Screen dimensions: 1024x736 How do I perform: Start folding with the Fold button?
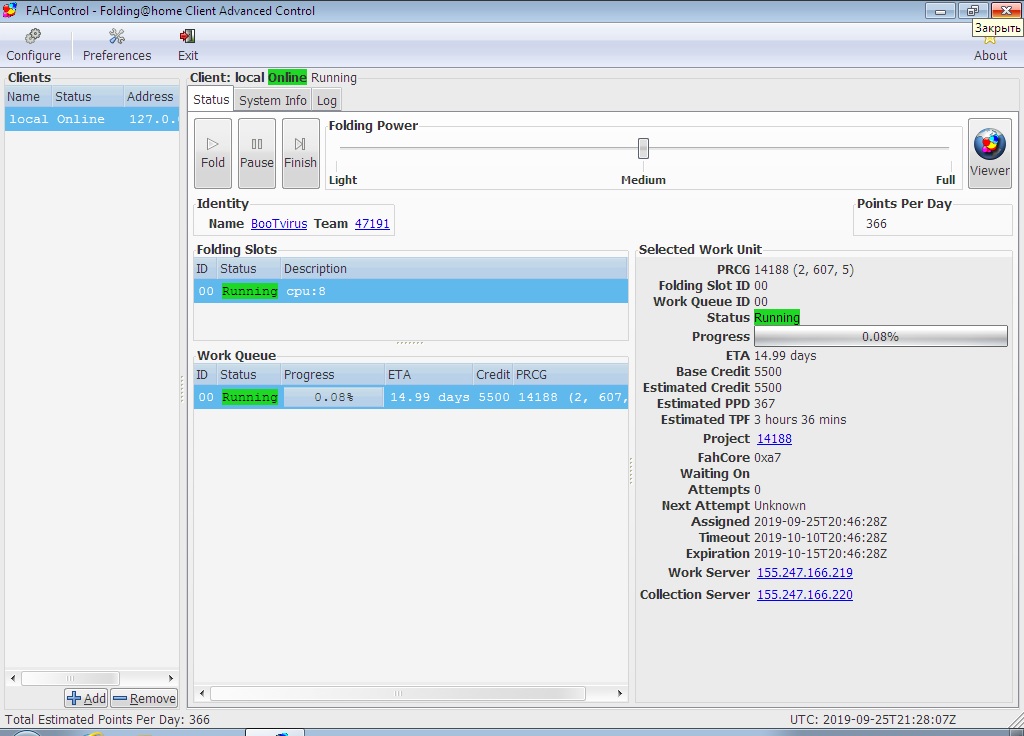click(213, 153)
